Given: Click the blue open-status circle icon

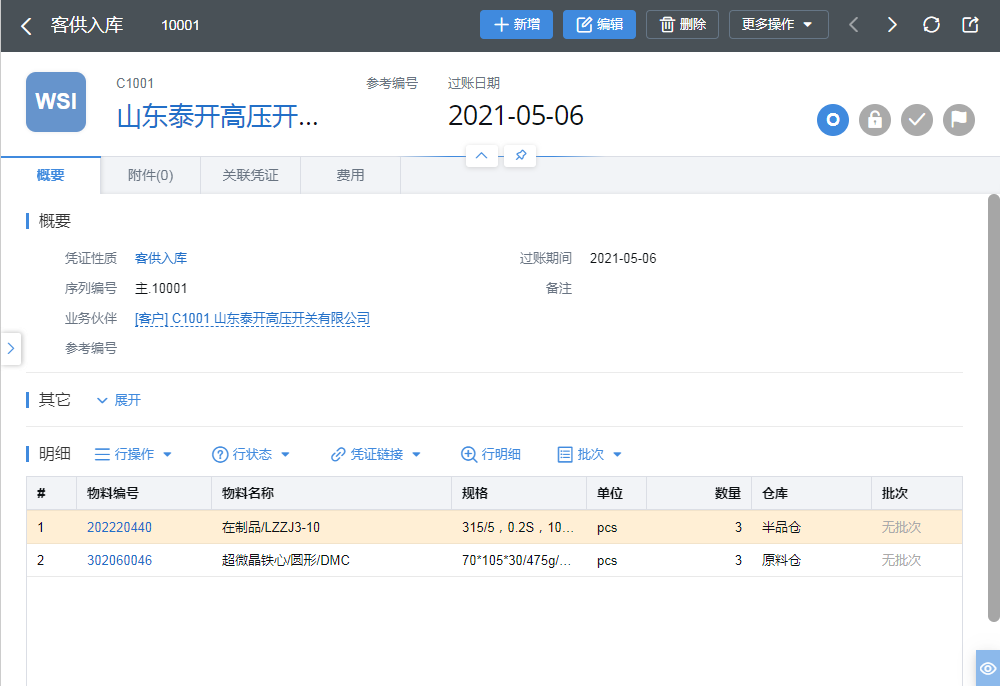Looking at the screenshot, I should (x=833, y=120).
